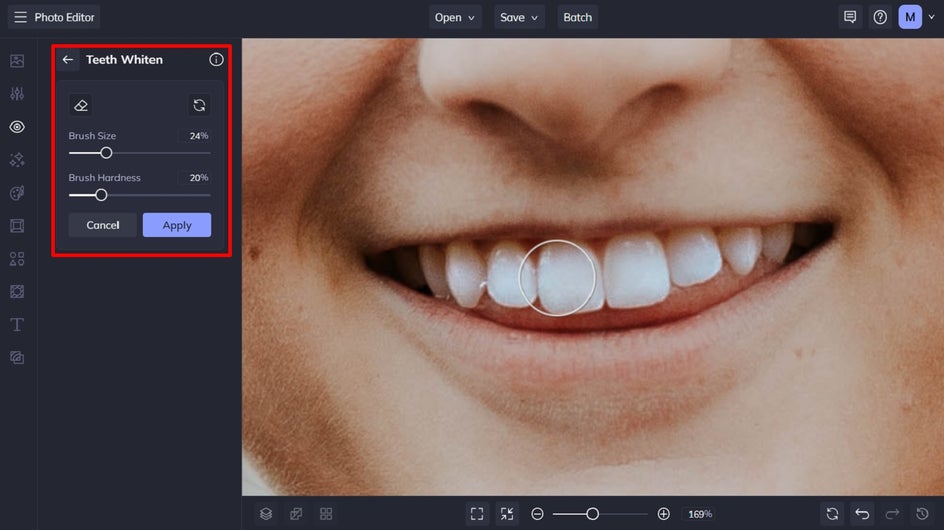Fit image to screen icon
The width and height of the screenshot is (944, 530).
(x=477, y=514)
